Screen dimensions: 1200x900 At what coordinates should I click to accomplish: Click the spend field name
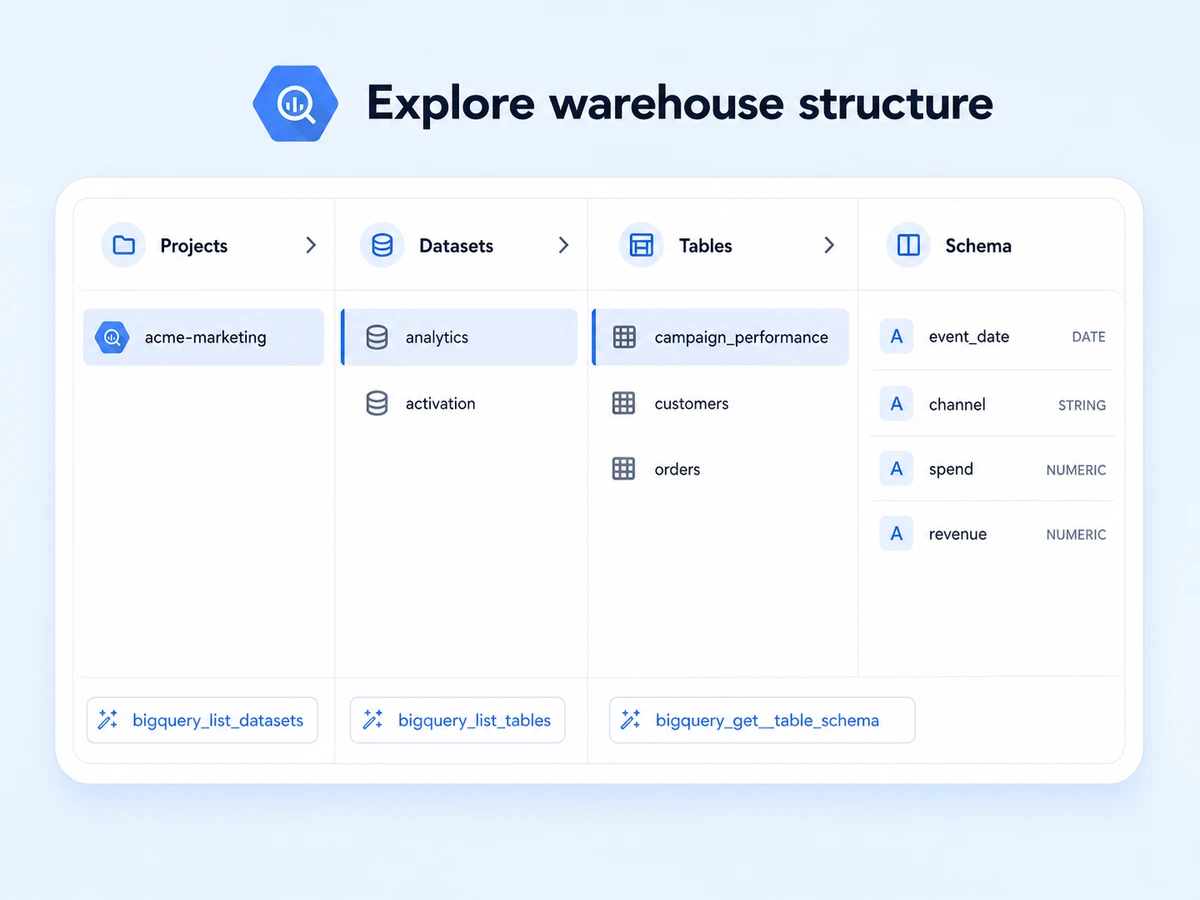[x=951, y=469]
